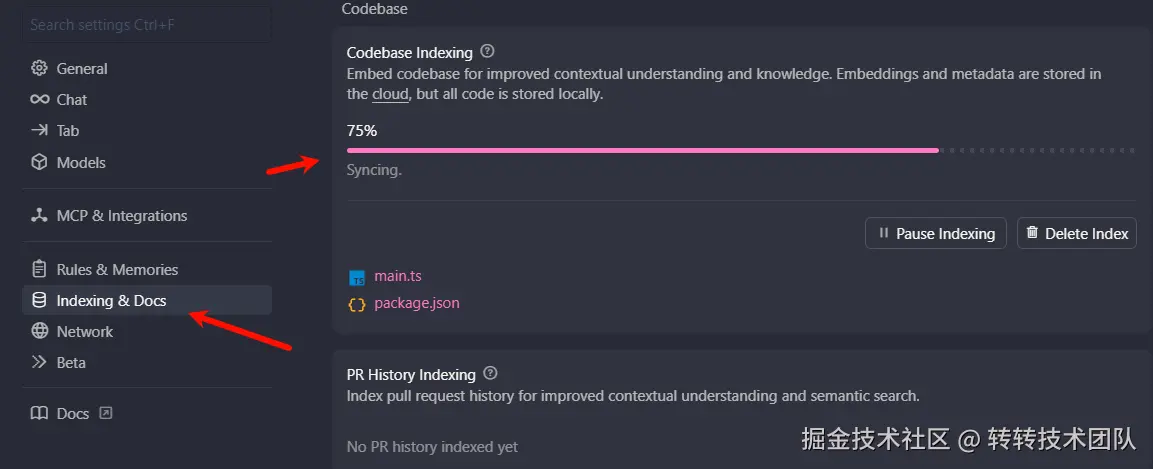Click the Tab arrow icon in sidebar
1153x469 pixels.
tap(39, 131)
